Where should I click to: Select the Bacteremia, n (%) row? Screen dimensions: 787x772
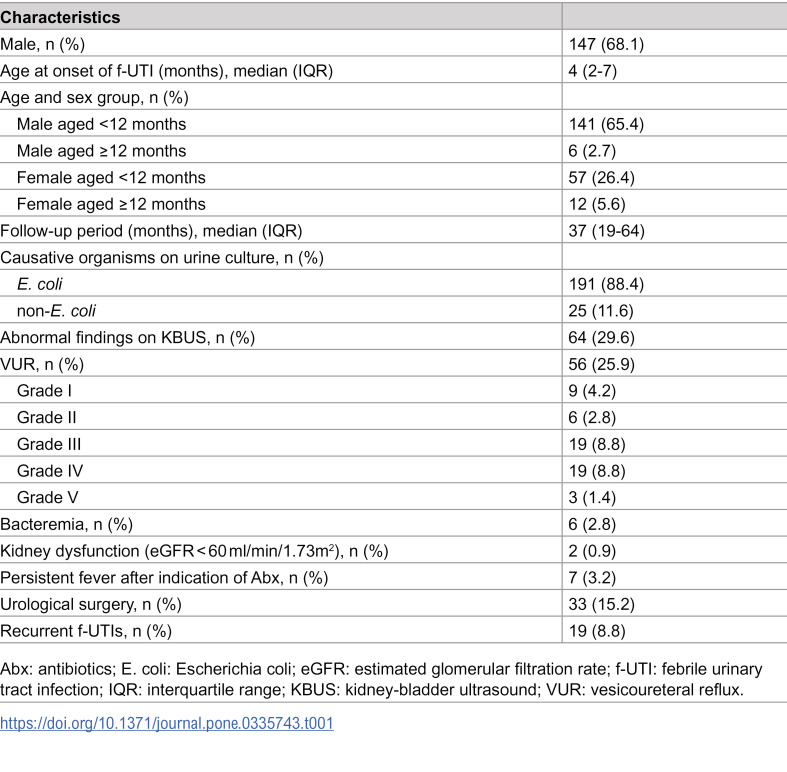394,524
